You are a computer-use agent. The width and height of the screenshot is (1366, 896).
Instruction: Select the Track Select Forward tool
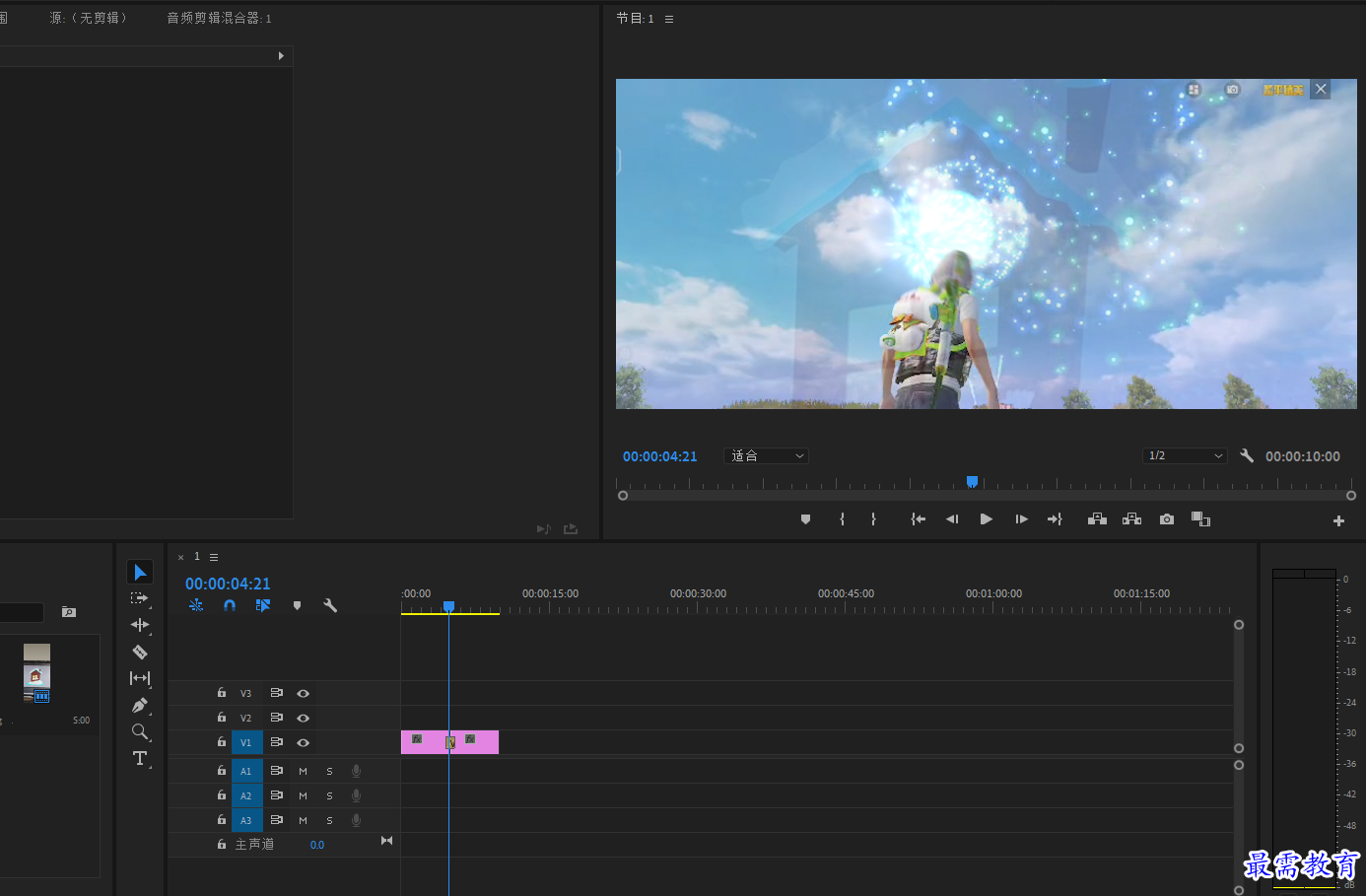[140, 598]
